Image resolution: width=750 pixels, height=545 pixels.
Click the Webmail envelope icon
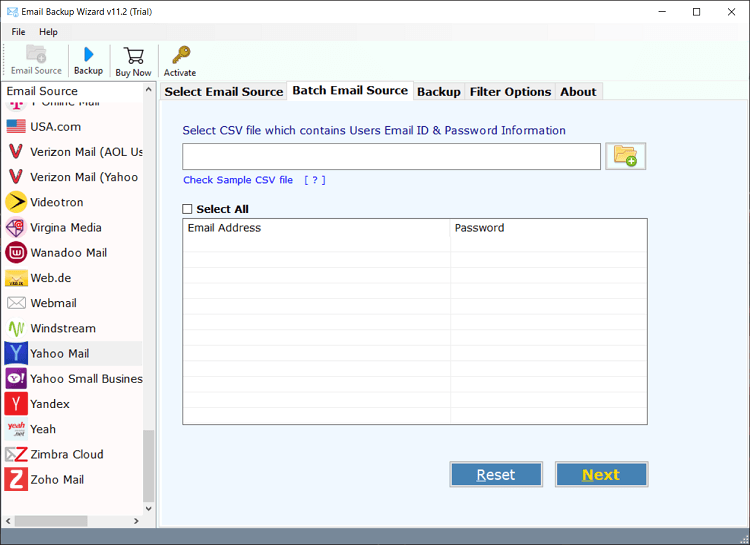(x=16, y=303)
